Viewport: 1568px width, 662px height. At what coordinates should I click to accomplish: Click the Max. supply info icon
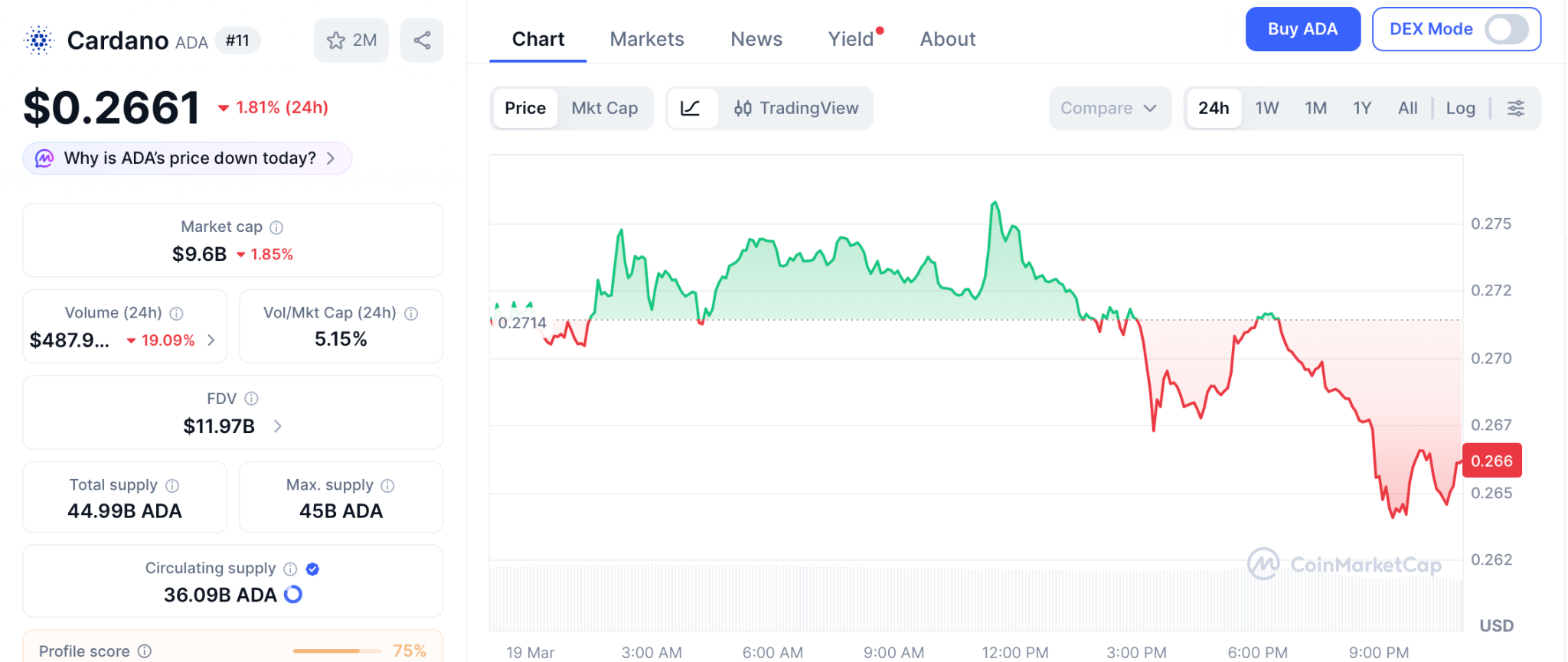(387, 486)
